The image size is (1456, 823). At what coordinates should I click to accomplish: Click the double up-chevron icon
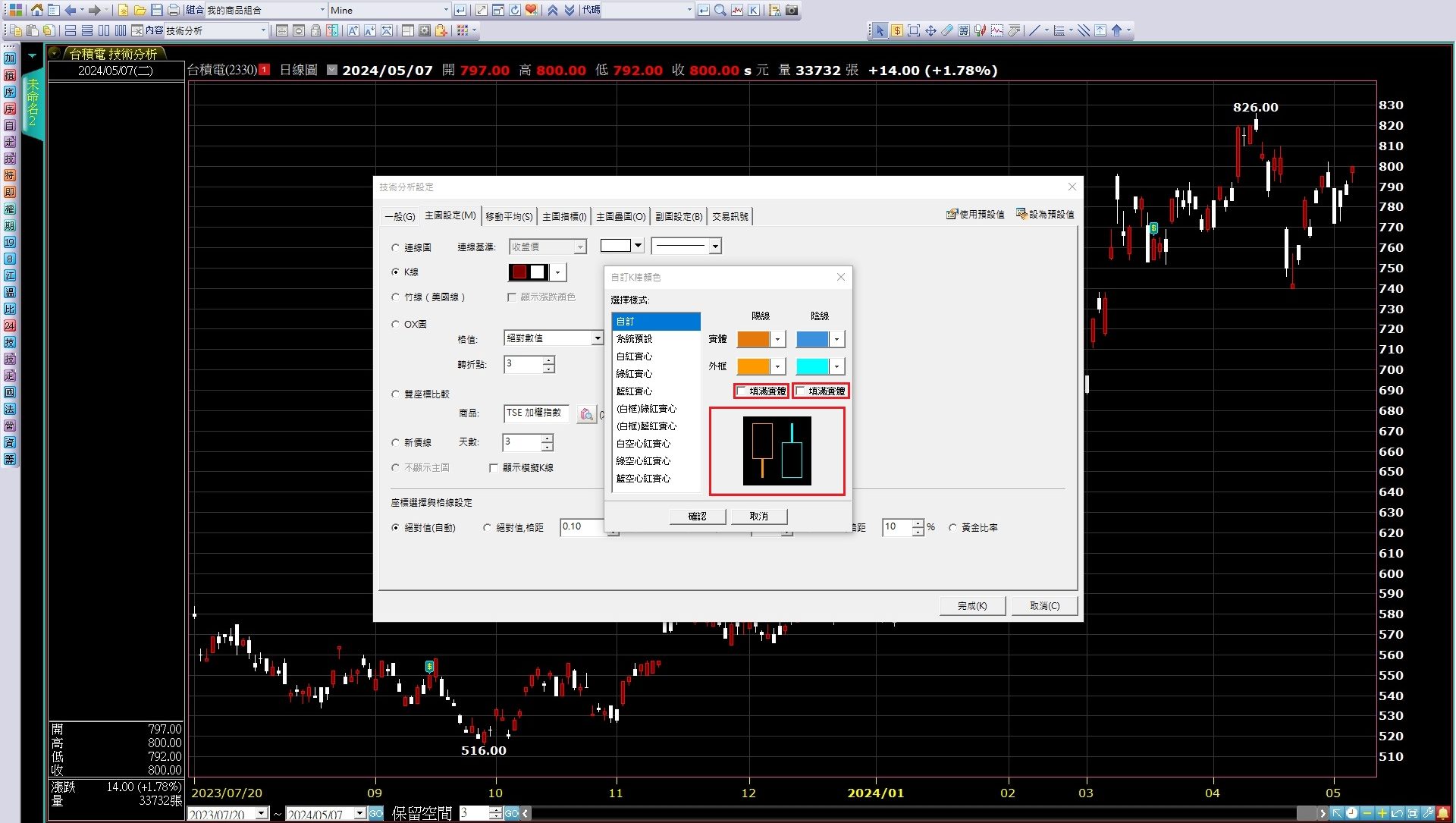pos(553,10)
